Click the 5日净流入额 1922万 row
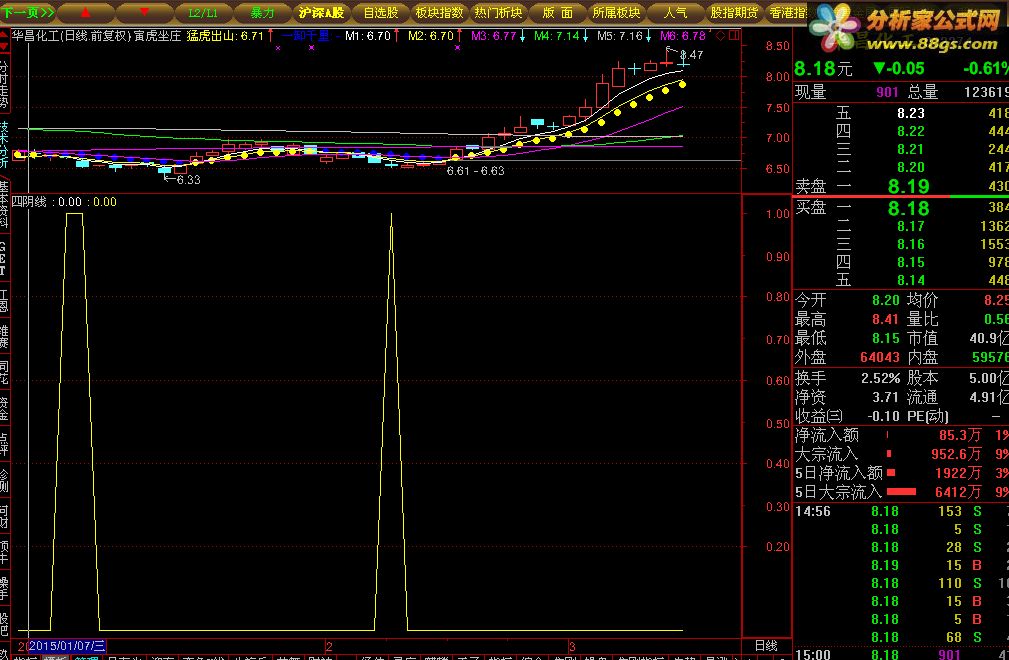 point(901,473)
